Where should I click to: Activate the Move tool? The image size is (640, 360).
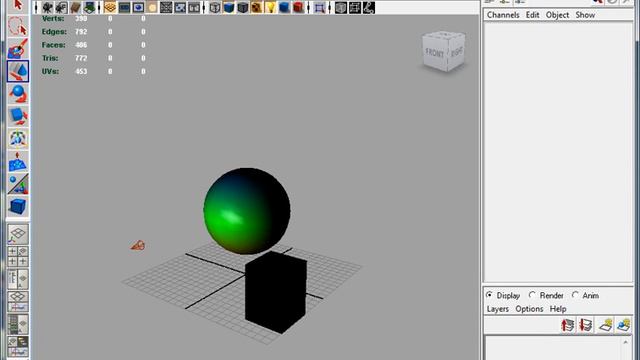click(18, 71)
